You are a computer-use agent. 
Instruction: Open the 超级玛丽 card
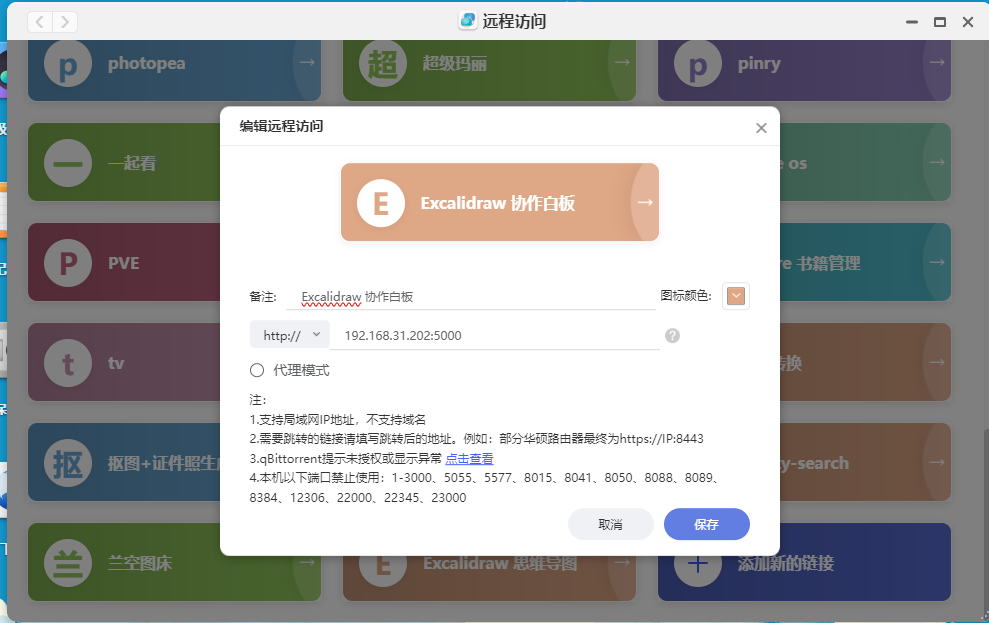coord(489,70)
